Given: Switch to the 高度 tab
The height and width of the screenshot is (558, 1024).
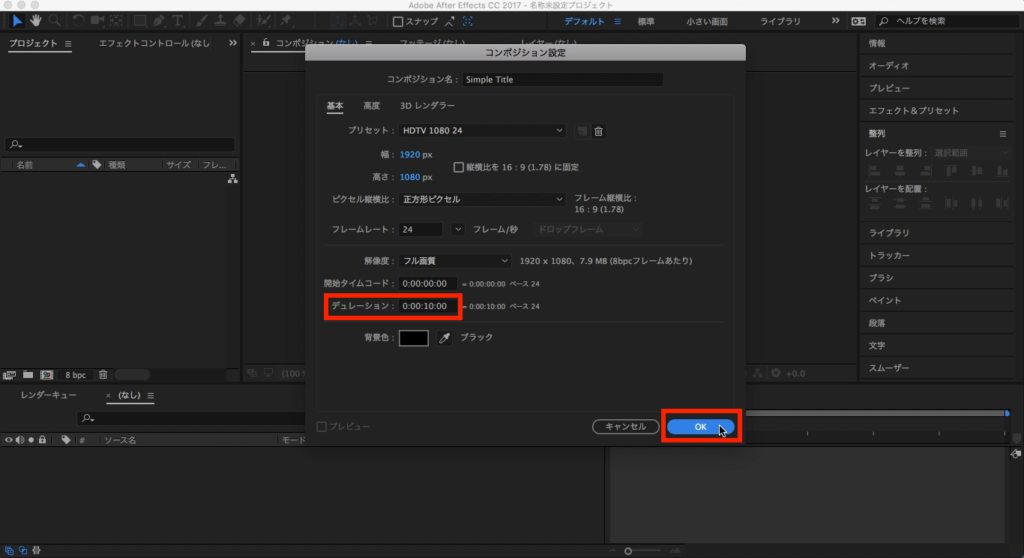Looking at the screenshot, I should coord(372,106).
